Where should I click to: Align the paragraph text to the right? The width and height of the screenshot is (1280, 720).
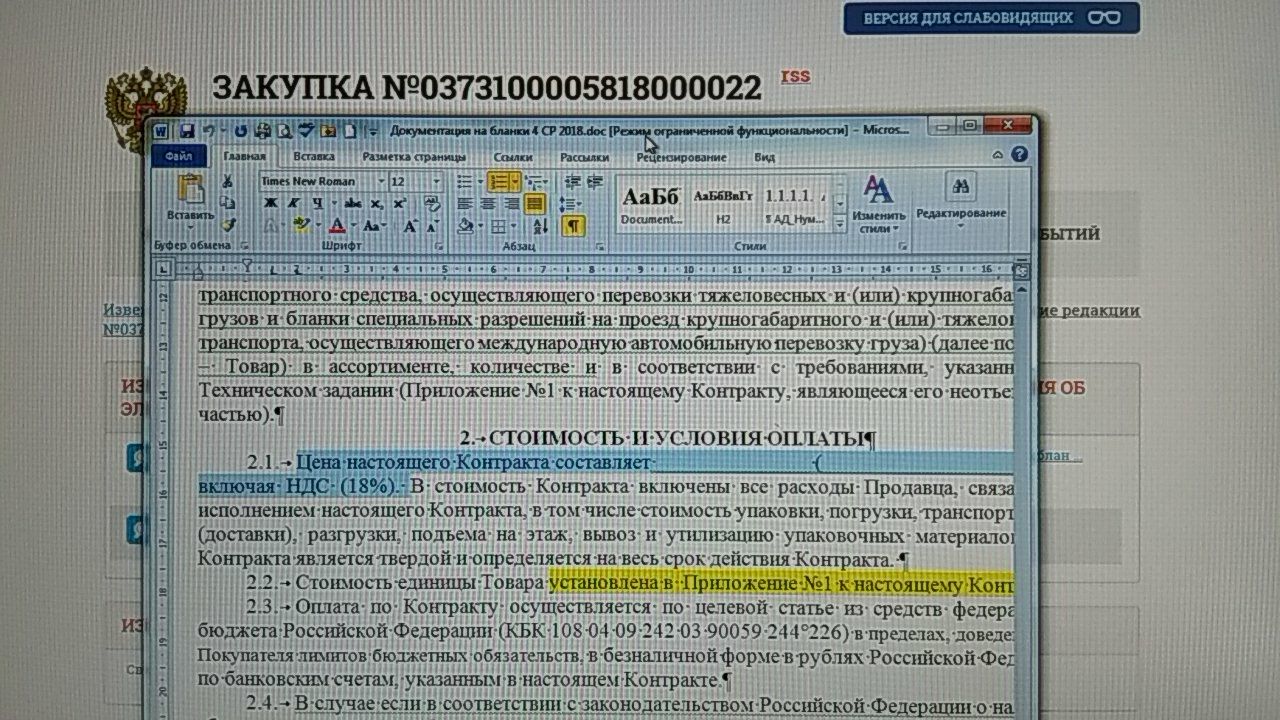click(511, 204)
